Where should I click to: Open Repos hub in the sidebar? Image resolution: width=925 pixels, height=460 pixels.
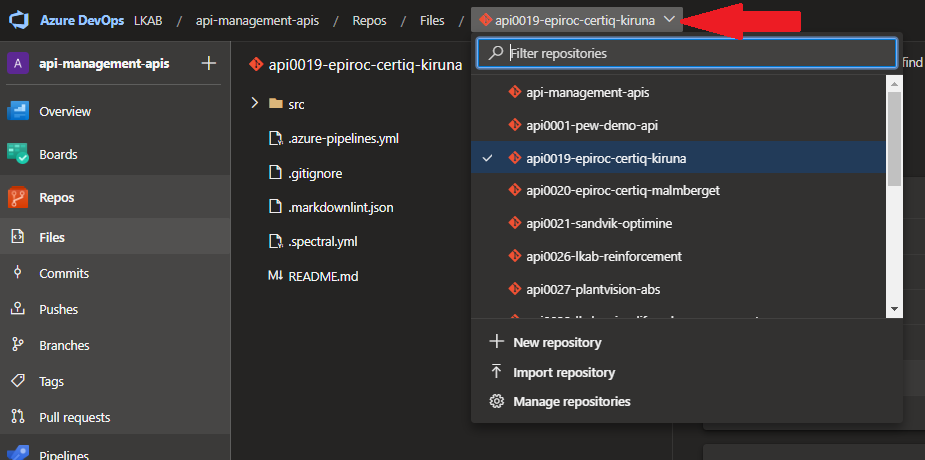pyautogui.click(x=115, y=198)
